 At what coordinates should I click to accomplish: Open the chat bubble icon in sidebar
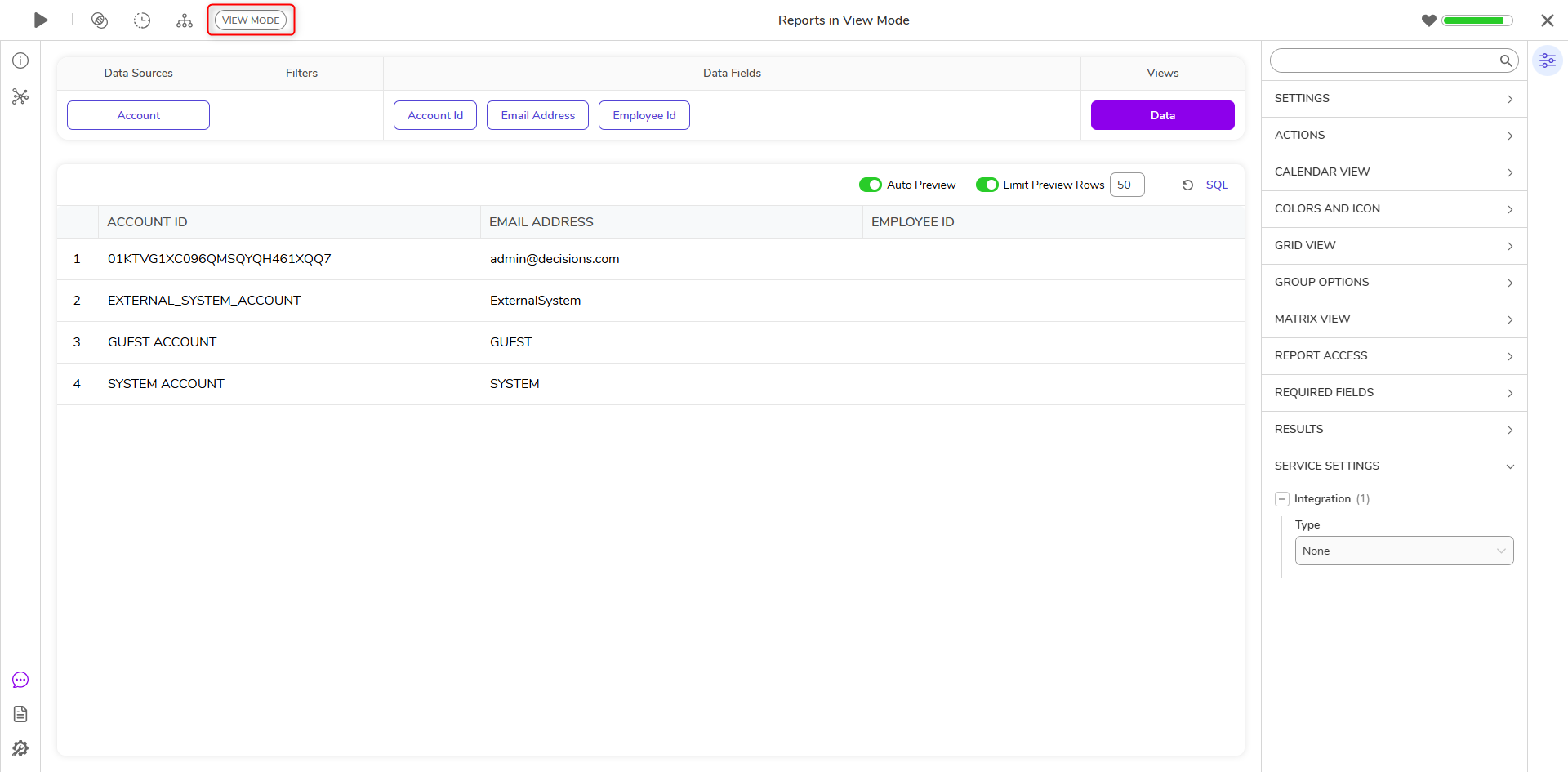pos(20,680)
